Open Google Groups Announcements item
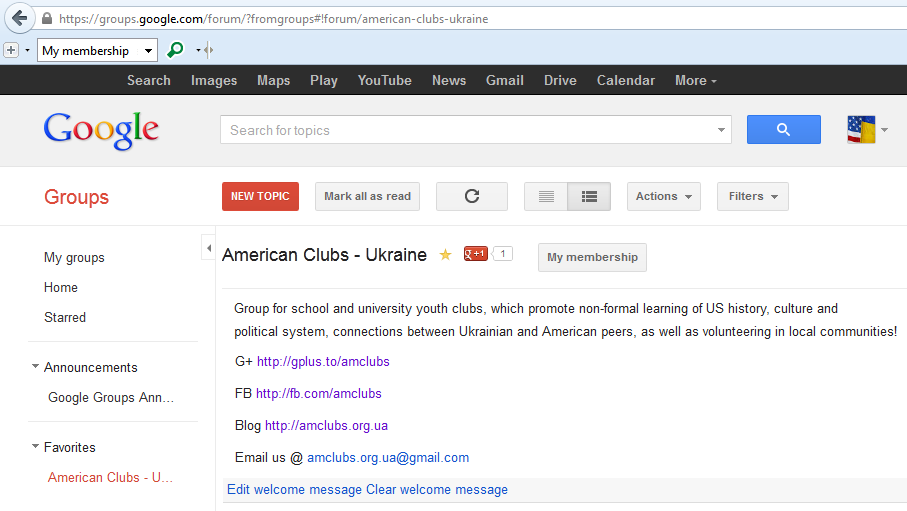Viewport: 907px width, 511px height. [x=111, y=398]
